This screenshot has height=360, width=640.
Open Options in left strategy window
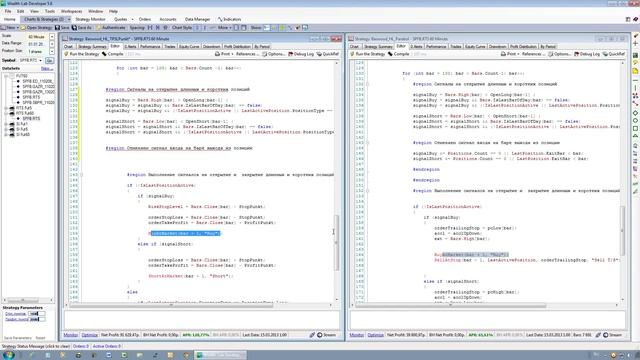click(x=274, y=54)
